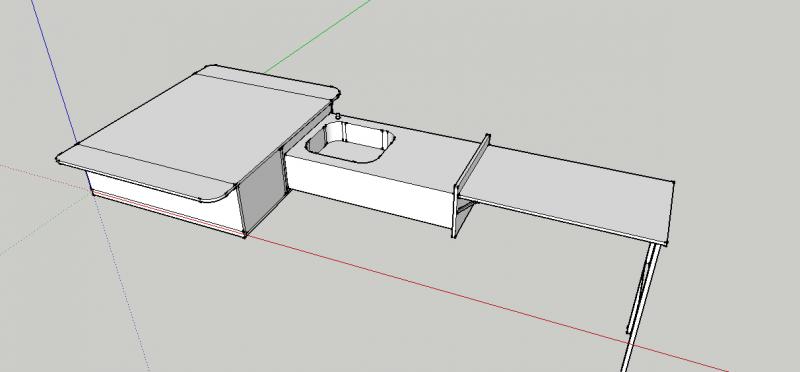
Task: Click the vertical divider panel beside the extension
Action: [470, 186]
